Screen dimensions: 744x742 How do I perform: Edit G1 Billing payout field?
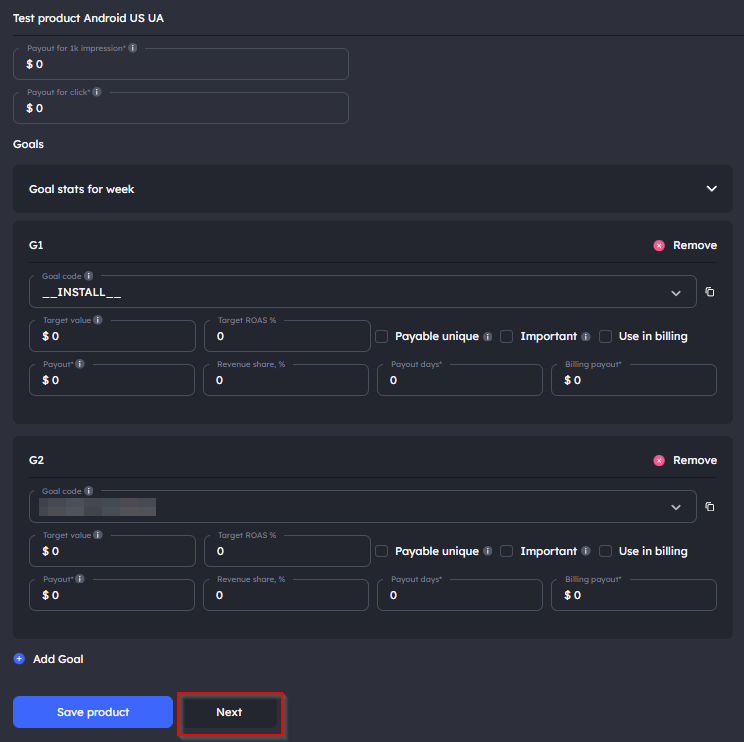click(634, 380)
